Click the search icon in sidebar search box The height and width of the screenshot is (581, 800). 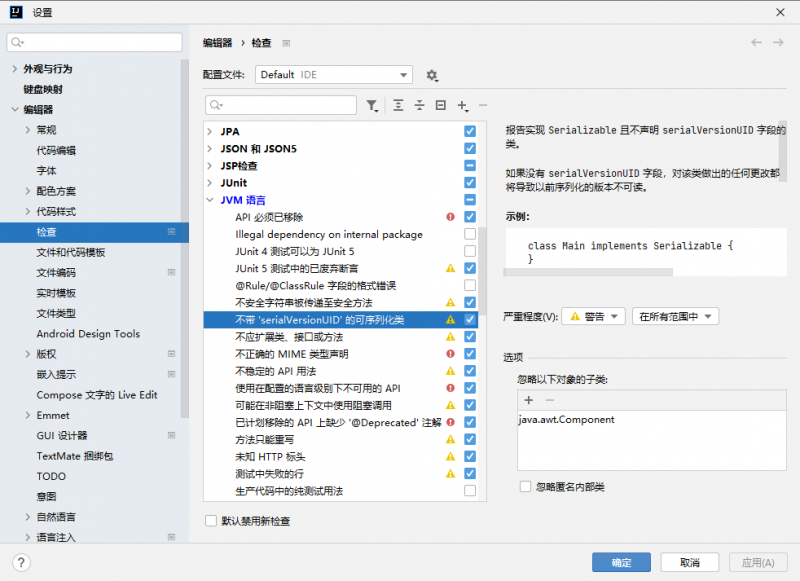[17, 42]
